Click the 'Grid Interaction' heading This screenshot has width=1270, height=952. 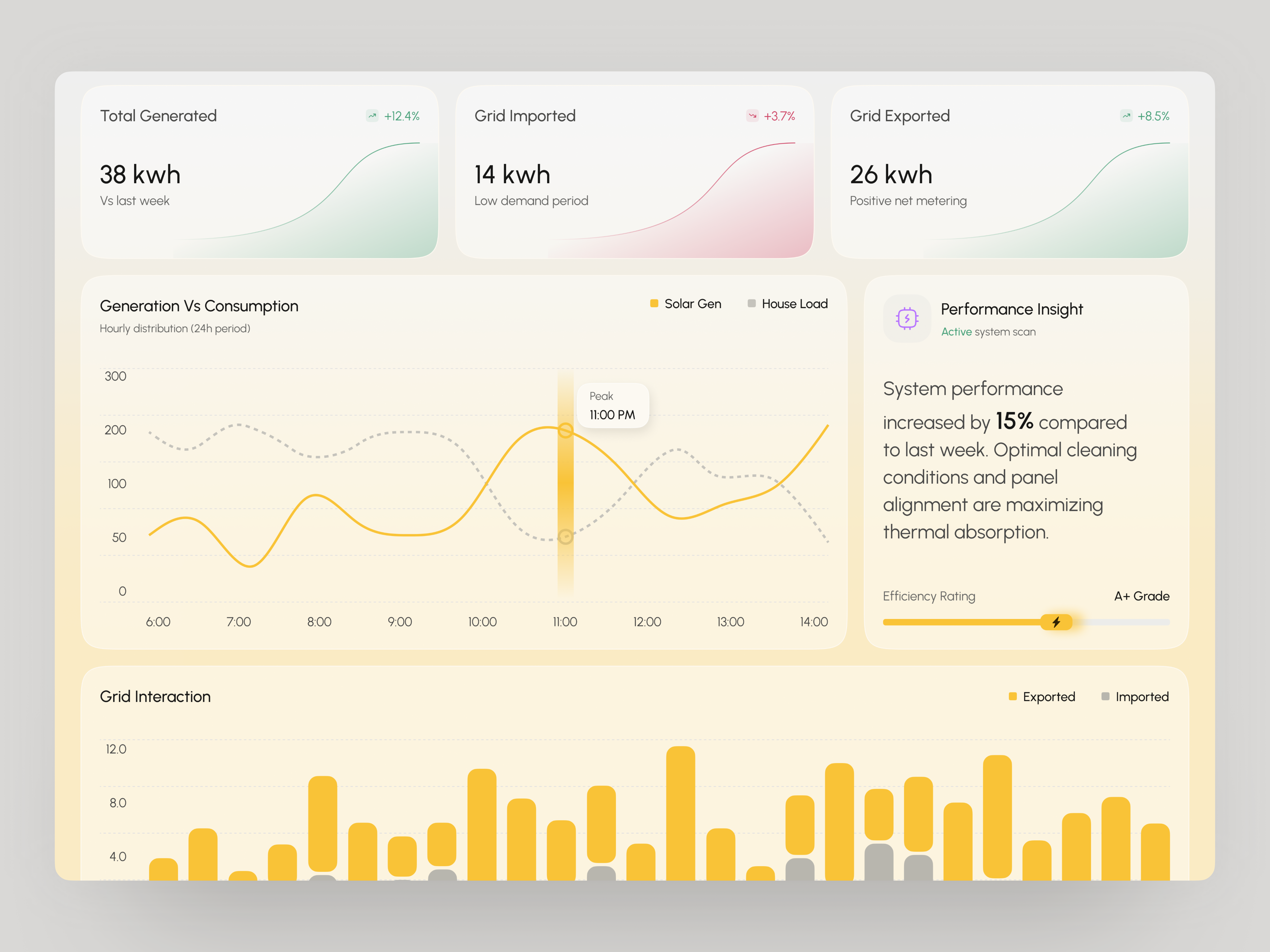coord(155,697)
